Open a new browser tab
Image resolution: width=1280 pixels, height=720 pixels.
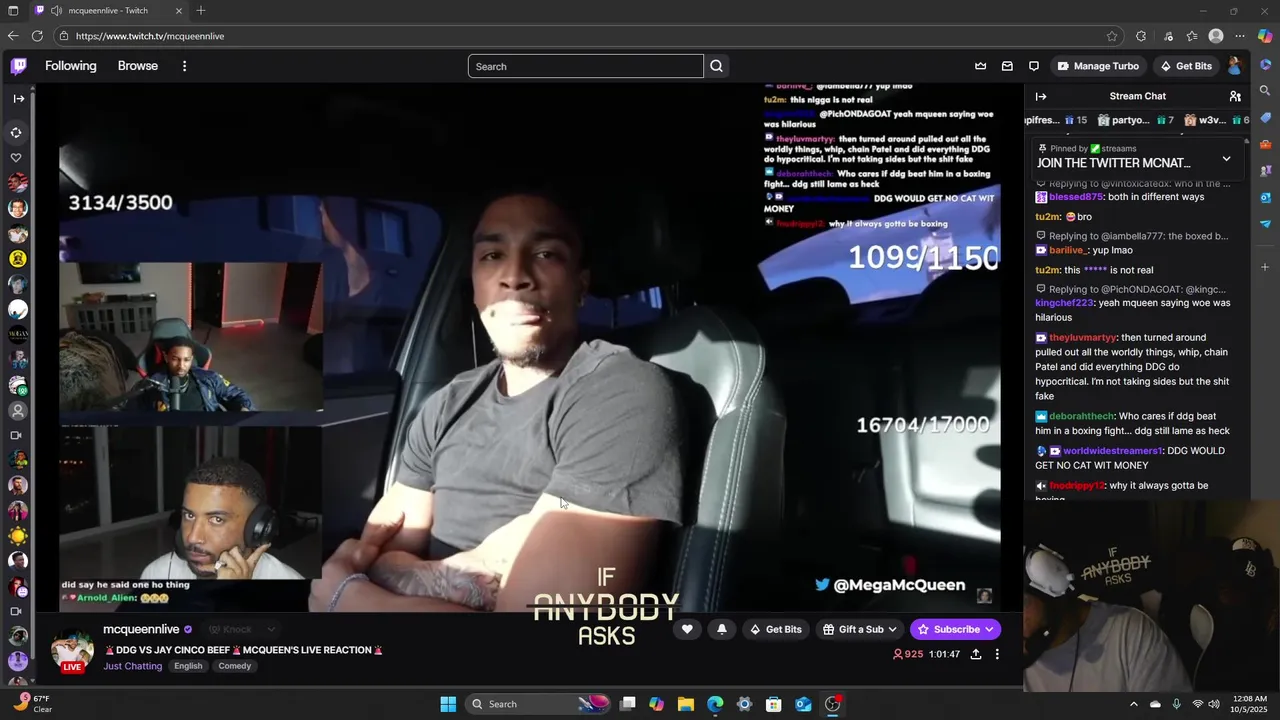[x=201, y=10]
